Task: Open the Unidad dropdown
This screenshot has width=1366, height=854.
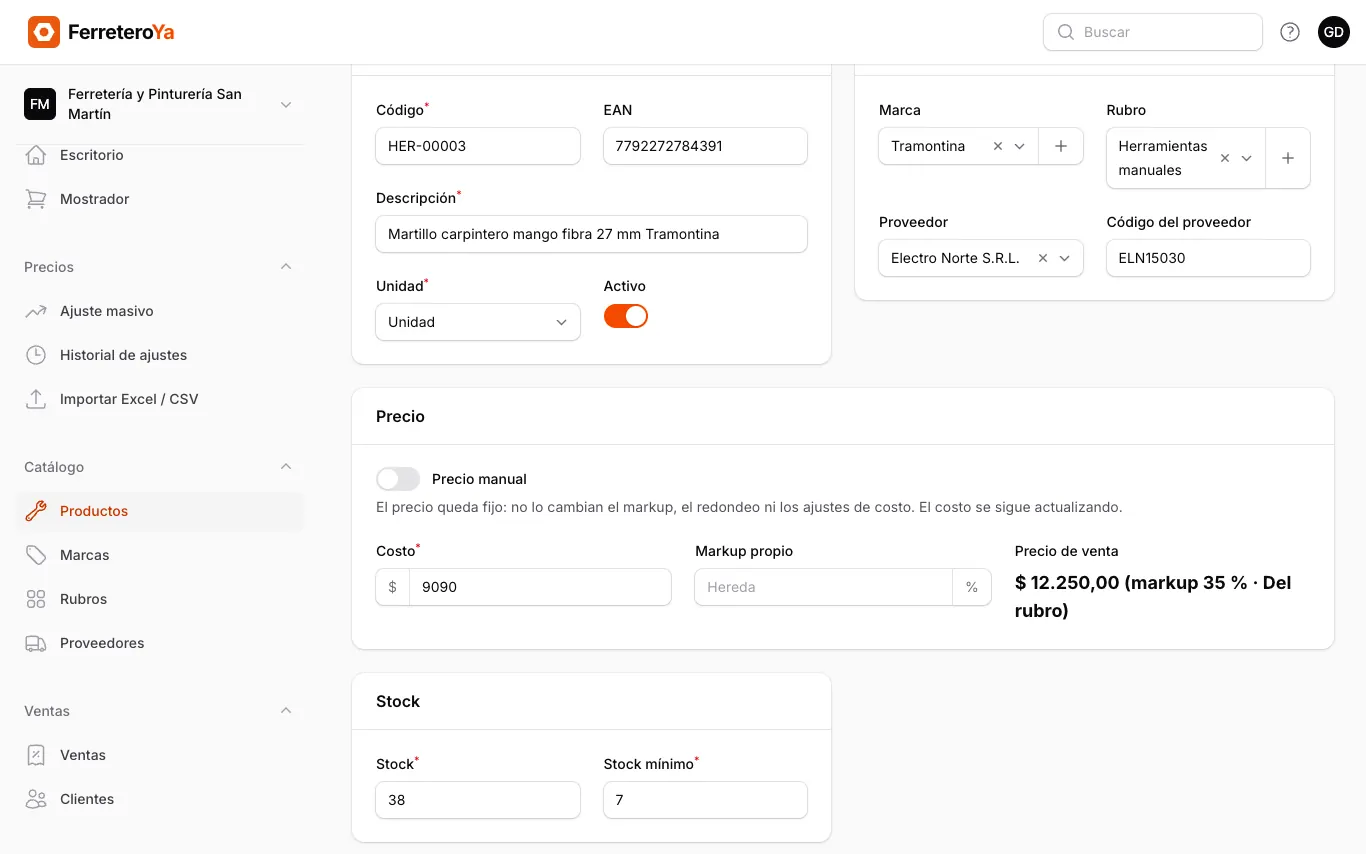Action: coord(478,322)
